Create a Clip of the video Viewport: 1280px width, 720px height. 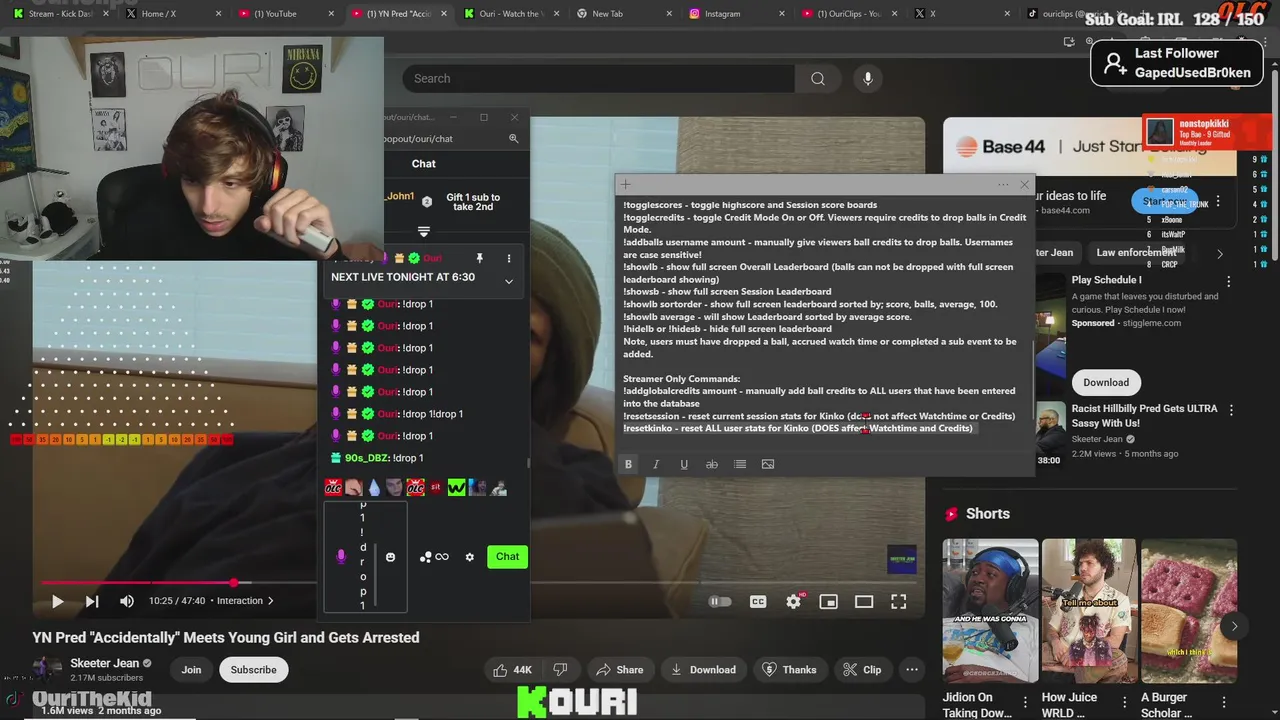pos(862,670)
